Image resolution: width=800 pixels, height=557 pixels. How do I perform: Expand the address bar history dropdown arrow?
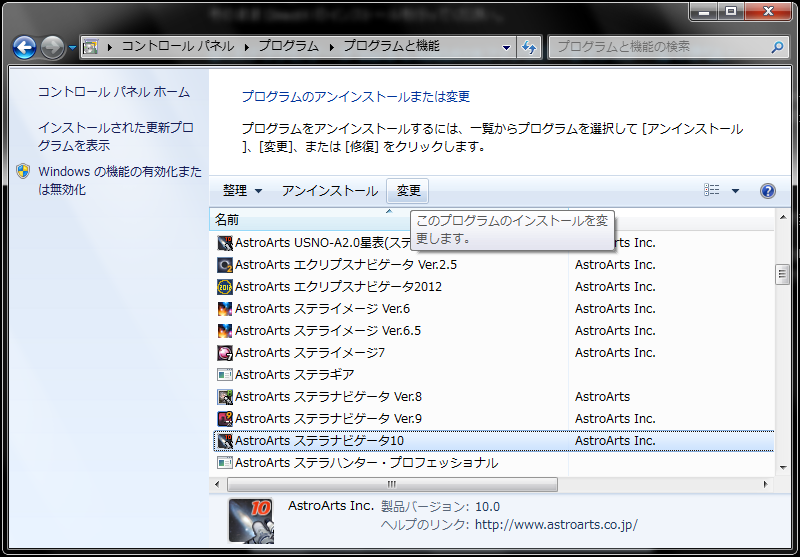(x=506, y=47)
